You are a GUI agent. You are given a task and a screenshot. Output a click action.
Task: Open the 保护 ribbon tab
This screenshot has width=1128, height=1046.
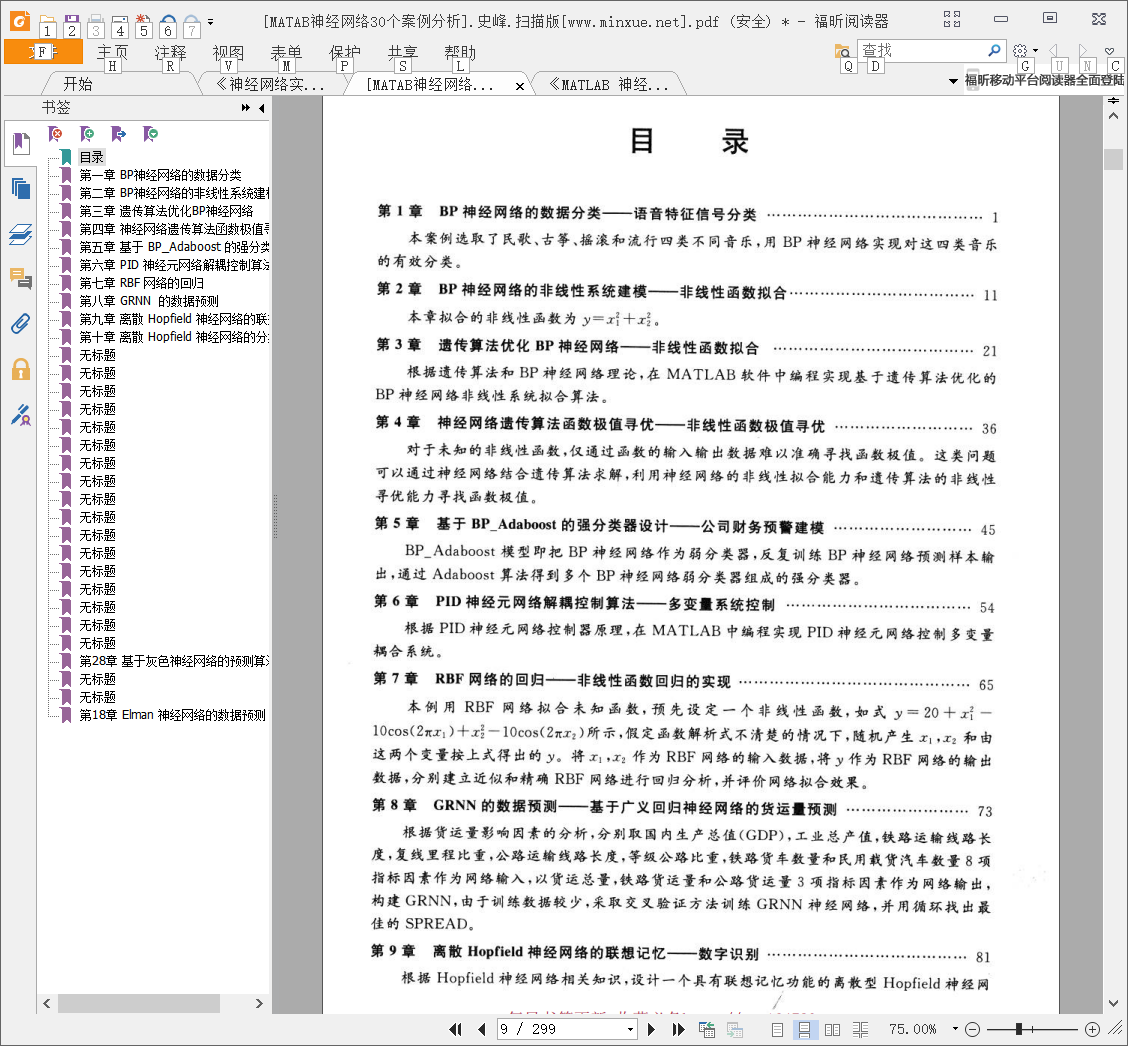pos(344,53)
